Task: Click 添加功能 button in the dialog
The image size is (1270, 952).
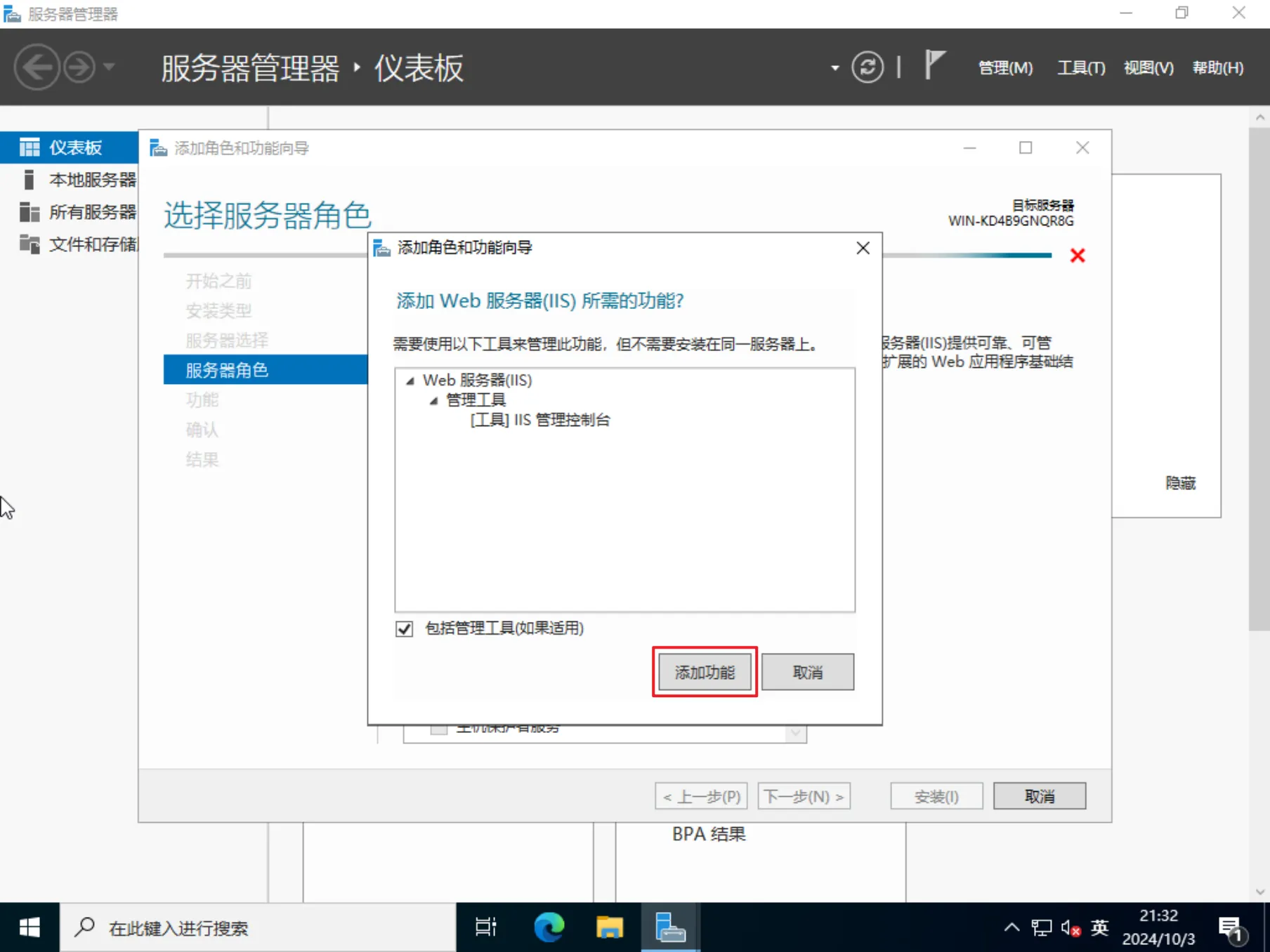Action: 705,672
